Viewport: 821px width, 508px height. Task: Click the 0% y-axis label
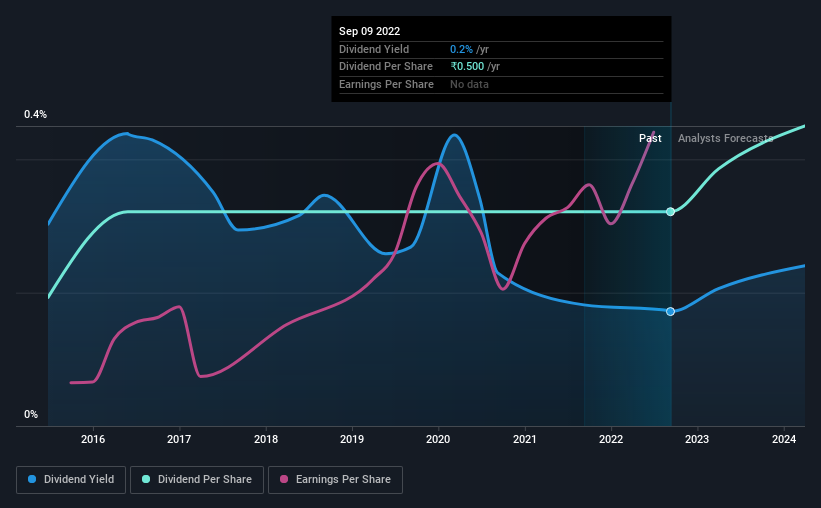31,414
